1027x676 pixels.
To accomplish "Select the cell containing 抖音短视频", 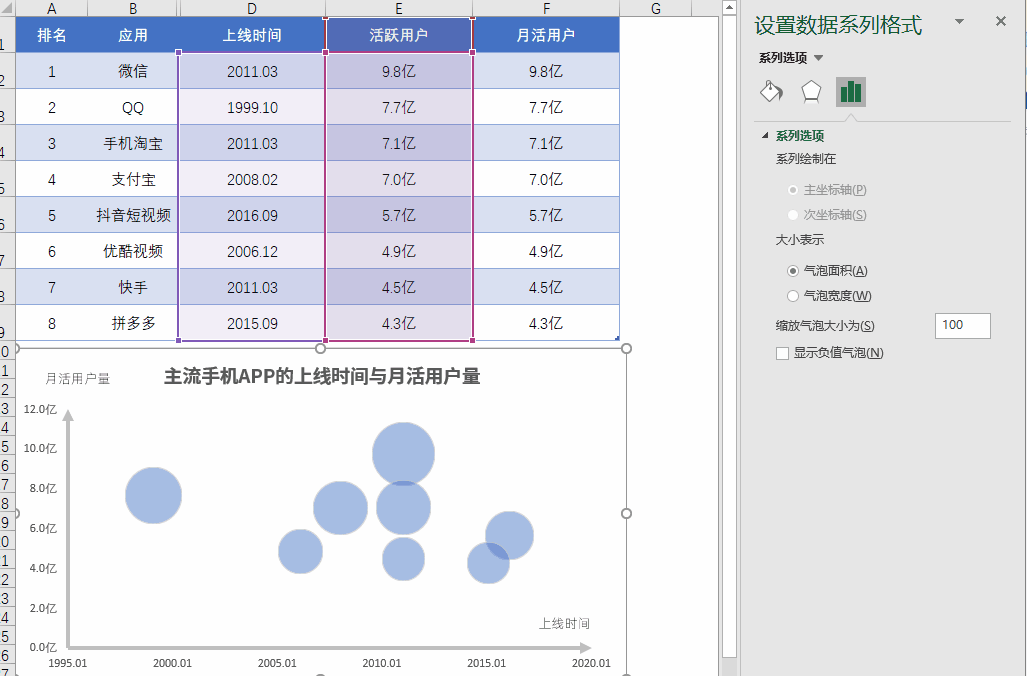I will pos(133,215).
